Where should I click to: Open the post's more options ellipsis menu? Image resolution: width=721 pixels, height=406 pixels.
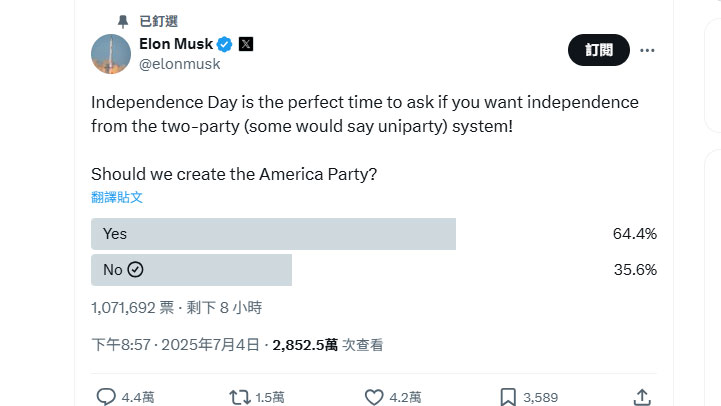tap(647, 50)
